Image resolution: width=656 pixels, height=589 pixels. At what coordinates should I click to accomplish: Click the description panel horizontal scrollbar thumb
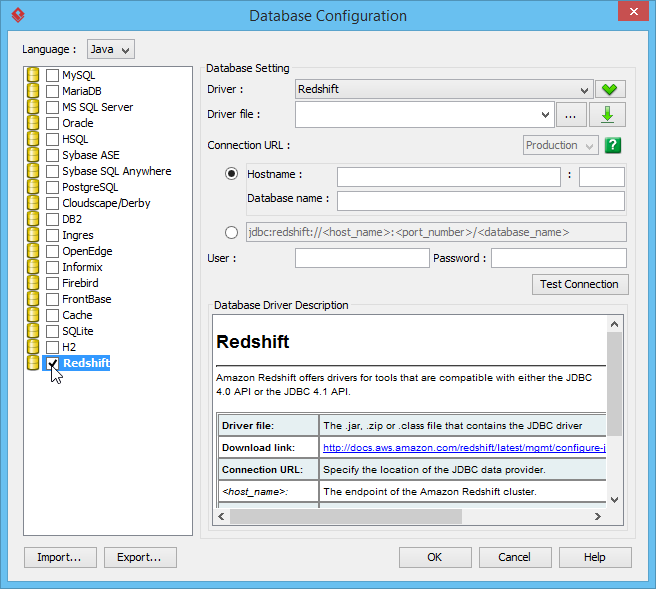(x=346, y=517)
